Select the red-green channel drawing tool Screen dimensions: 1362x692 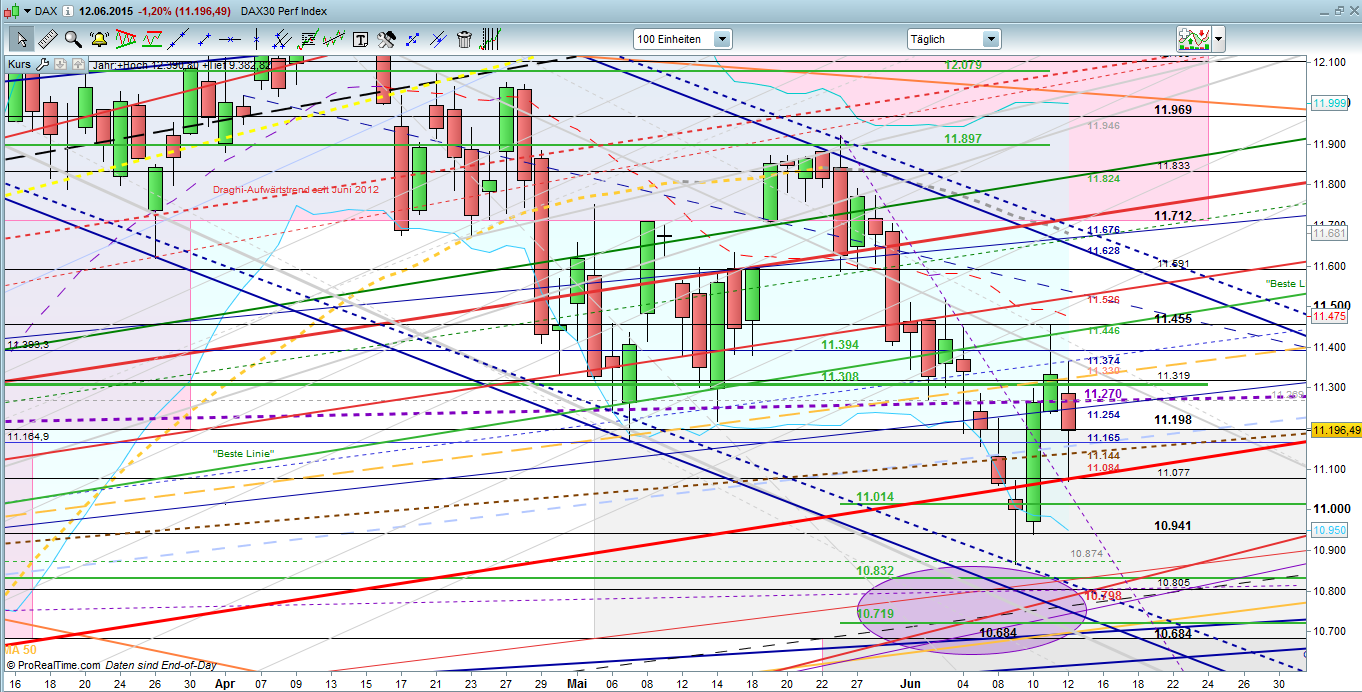pos(152,39)
